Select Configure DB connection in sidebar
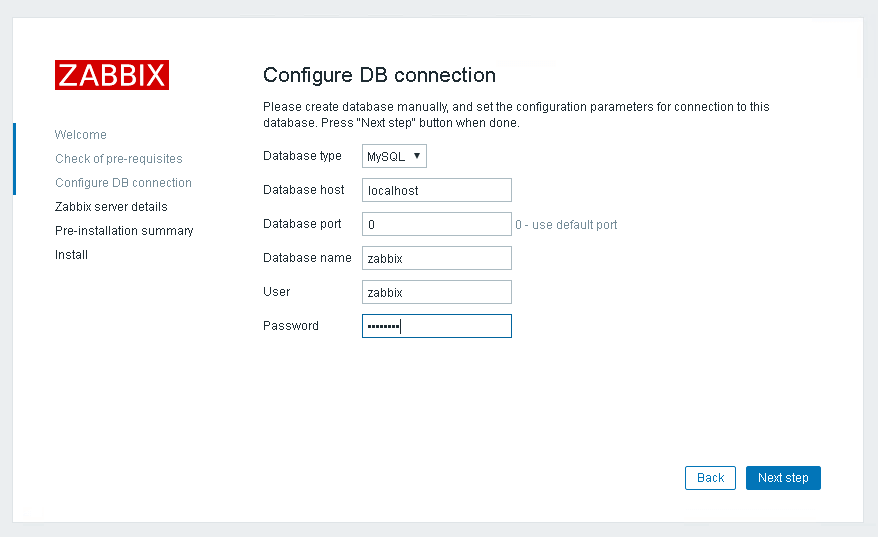This screenshot has width=878, height=537. (123, 183)
